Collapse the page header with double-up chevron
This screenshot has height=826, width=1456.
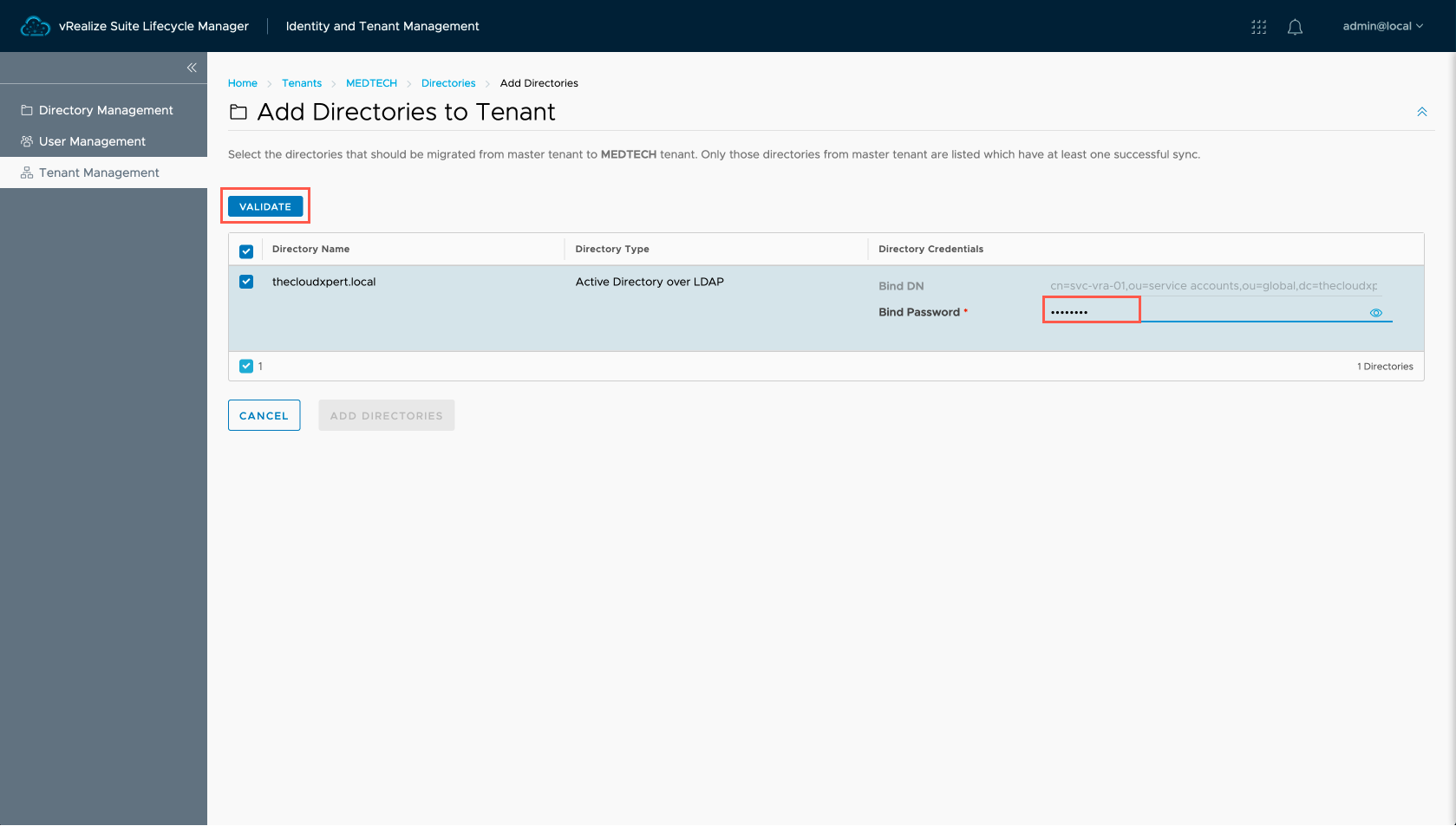(1421, 112)
